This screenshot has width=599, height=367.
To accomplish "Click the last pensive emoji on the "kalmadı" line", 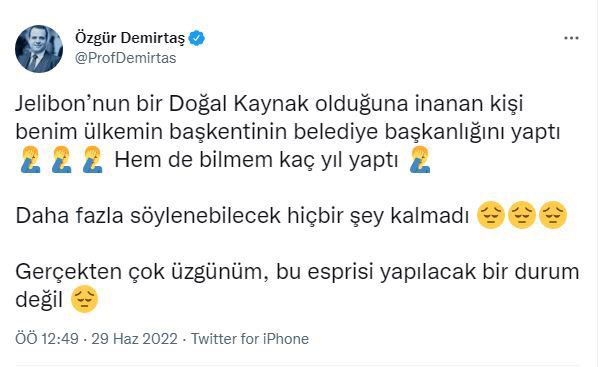I will pos(553,215).
